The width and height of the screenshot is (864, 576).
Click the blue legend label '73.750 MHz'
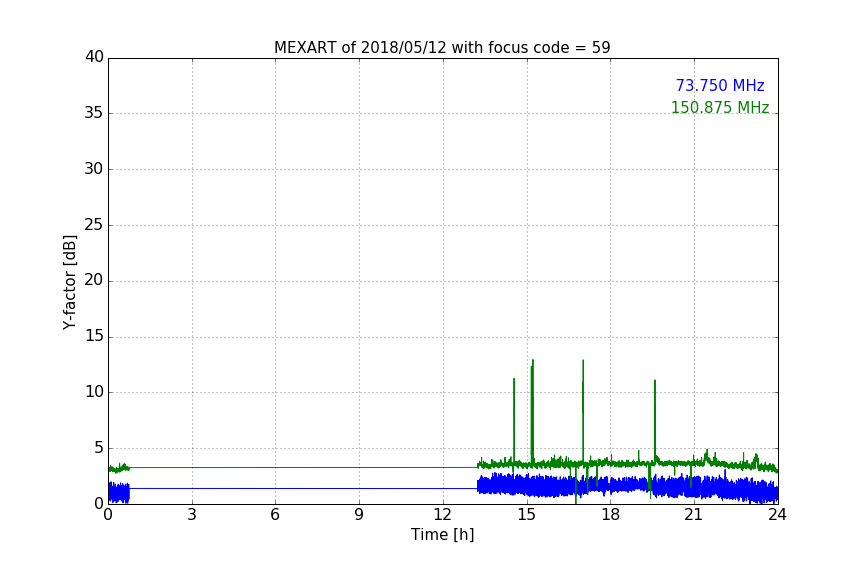coord(720,85)
